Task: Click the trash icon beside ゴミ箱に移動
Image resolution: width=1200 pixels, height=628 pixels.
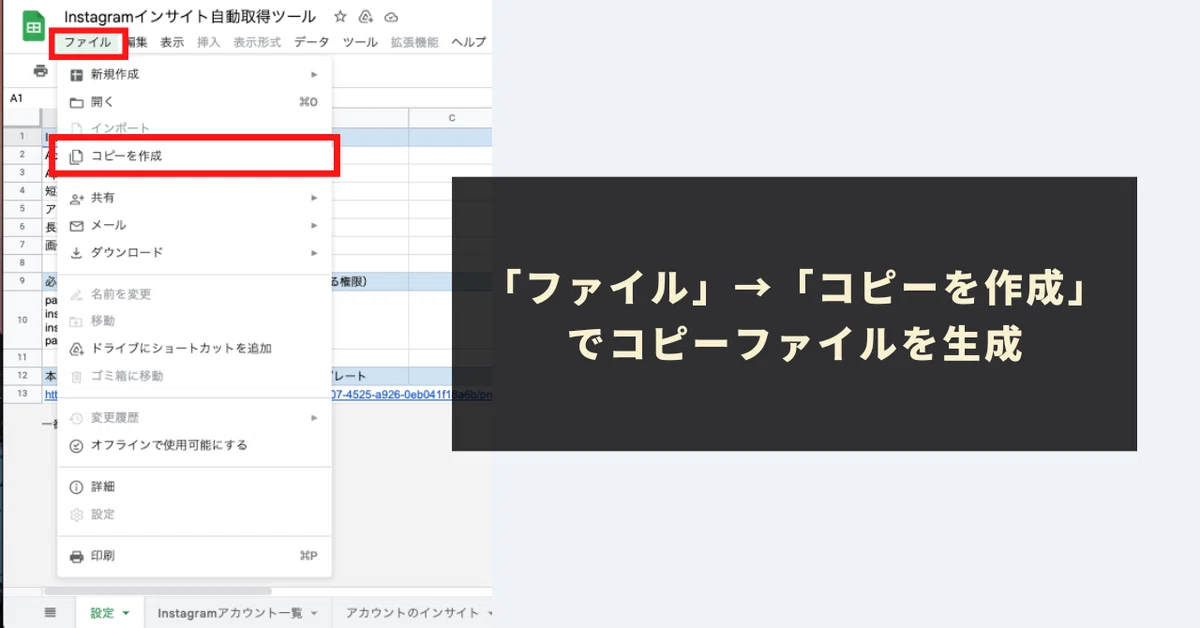Action: click(76, 376)
